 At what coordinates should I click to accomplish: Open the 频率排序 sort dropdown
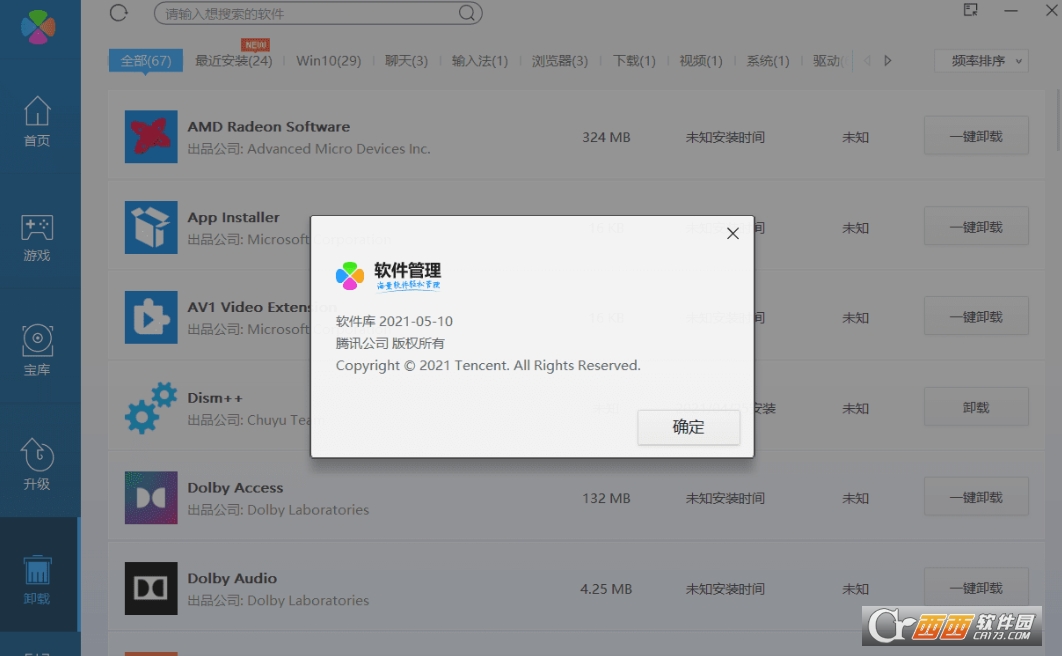(981, 61)
